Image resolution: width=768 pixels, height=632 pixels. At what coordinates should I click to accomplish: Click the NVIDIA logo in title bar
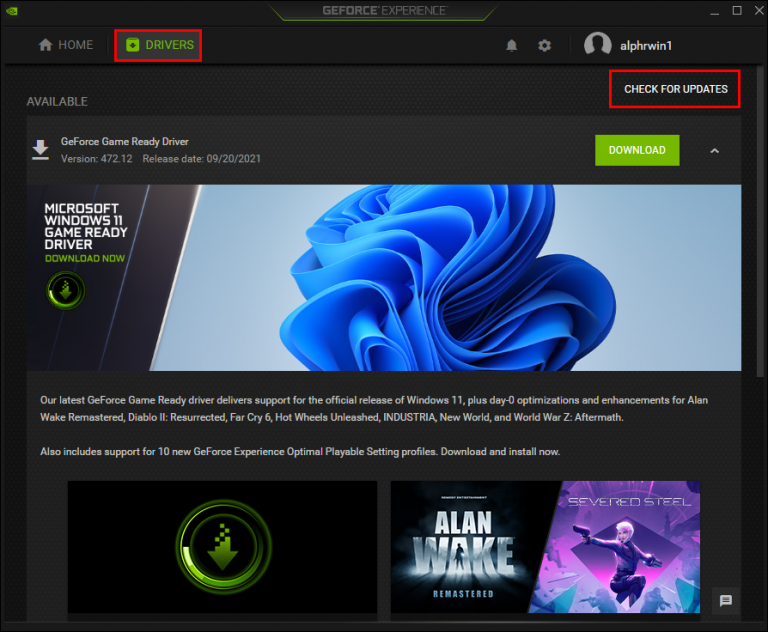pos(12,11)
